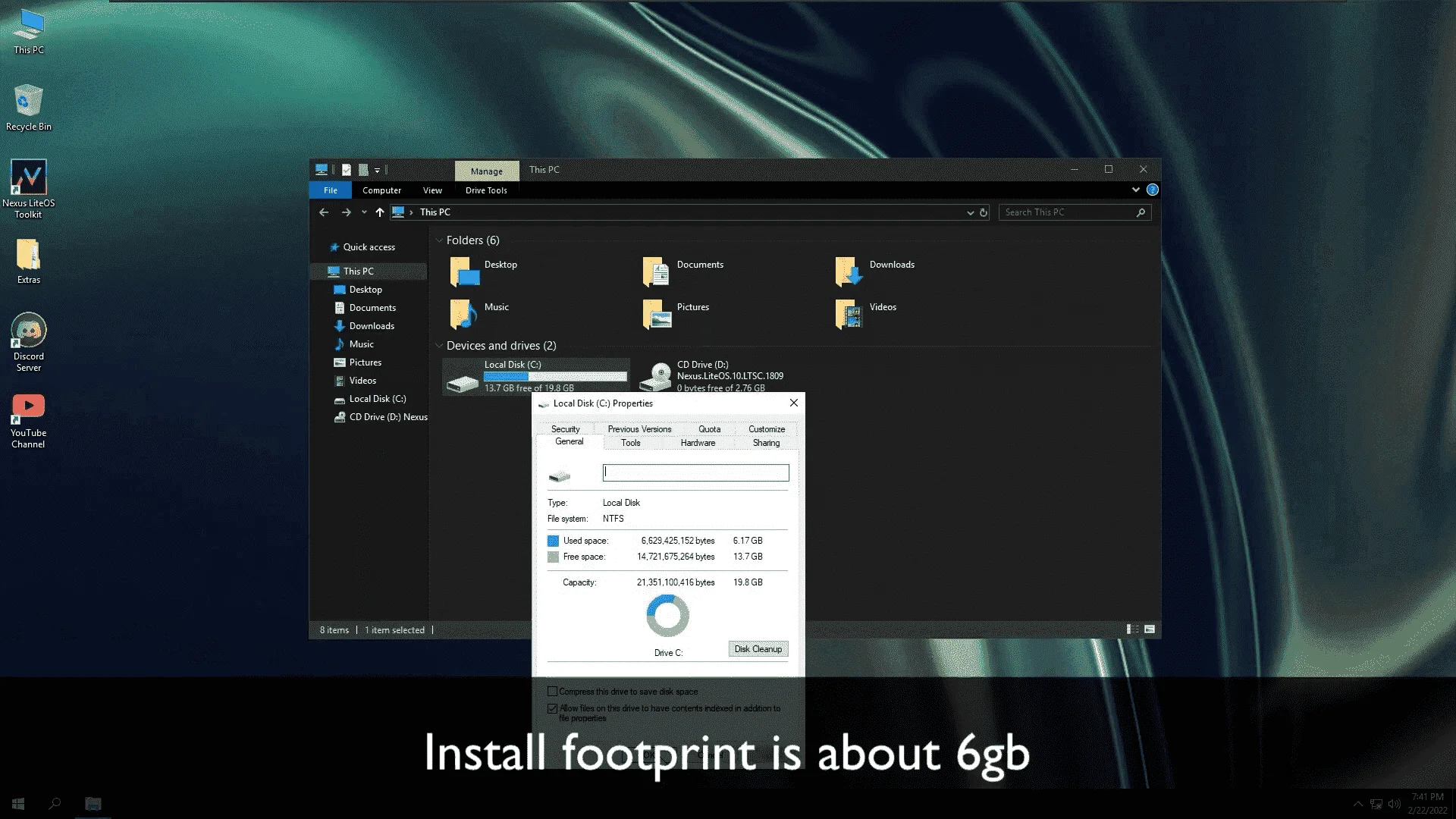
Task: Switch to the Quota tab in Properties
Action: 710,429
